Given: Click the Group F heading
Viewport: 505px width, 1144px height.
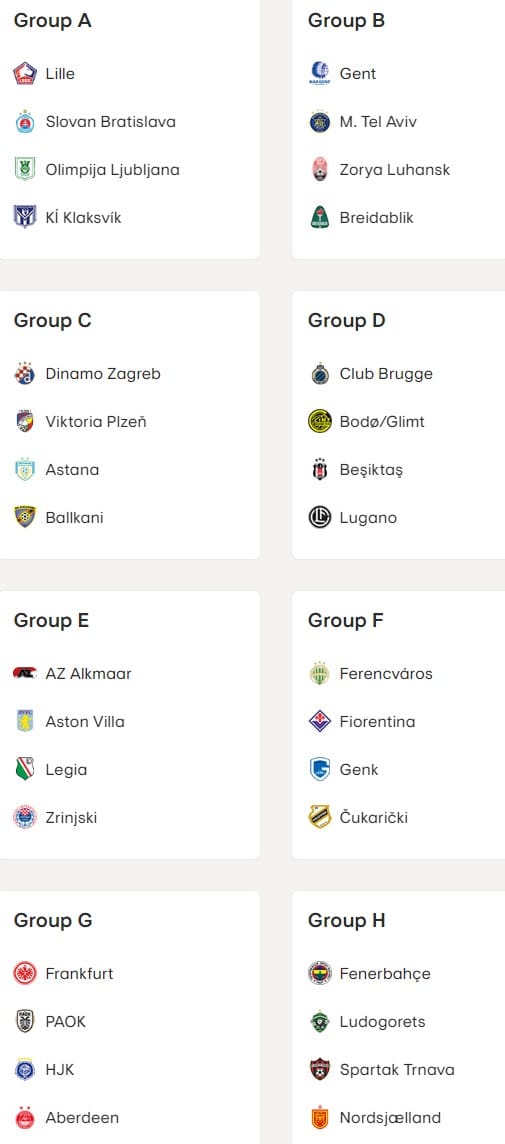Looking at the screenshot, I should [346, 620].
